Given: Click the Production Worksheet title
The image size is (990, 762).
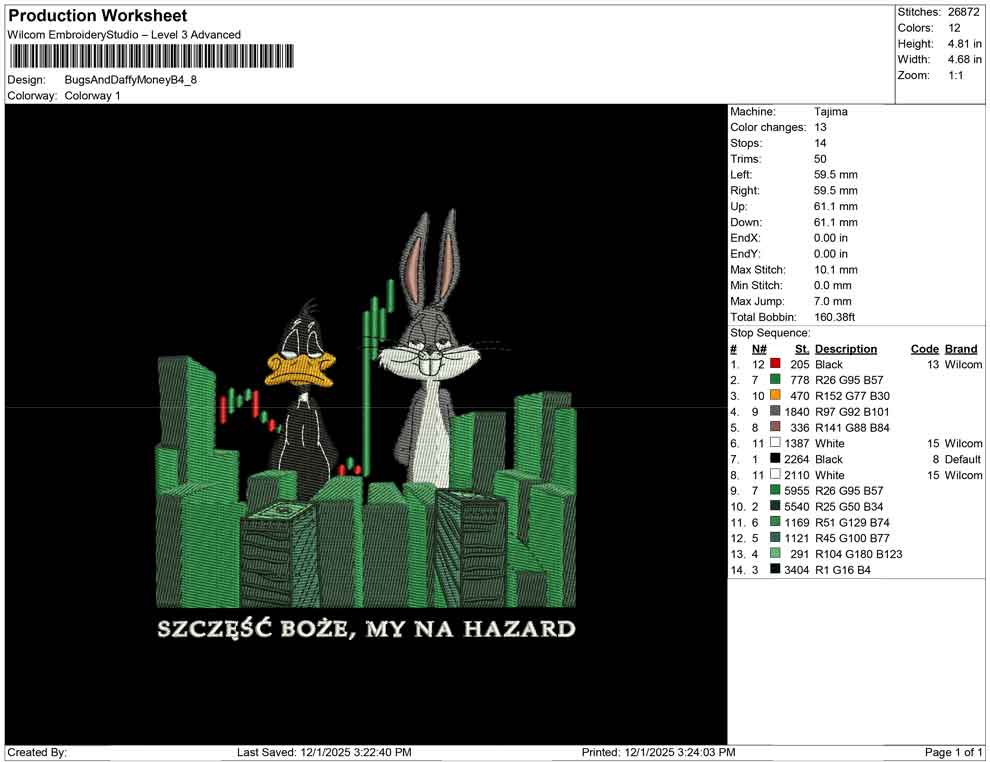Looking at the screenshot, I should click(97, 16).
